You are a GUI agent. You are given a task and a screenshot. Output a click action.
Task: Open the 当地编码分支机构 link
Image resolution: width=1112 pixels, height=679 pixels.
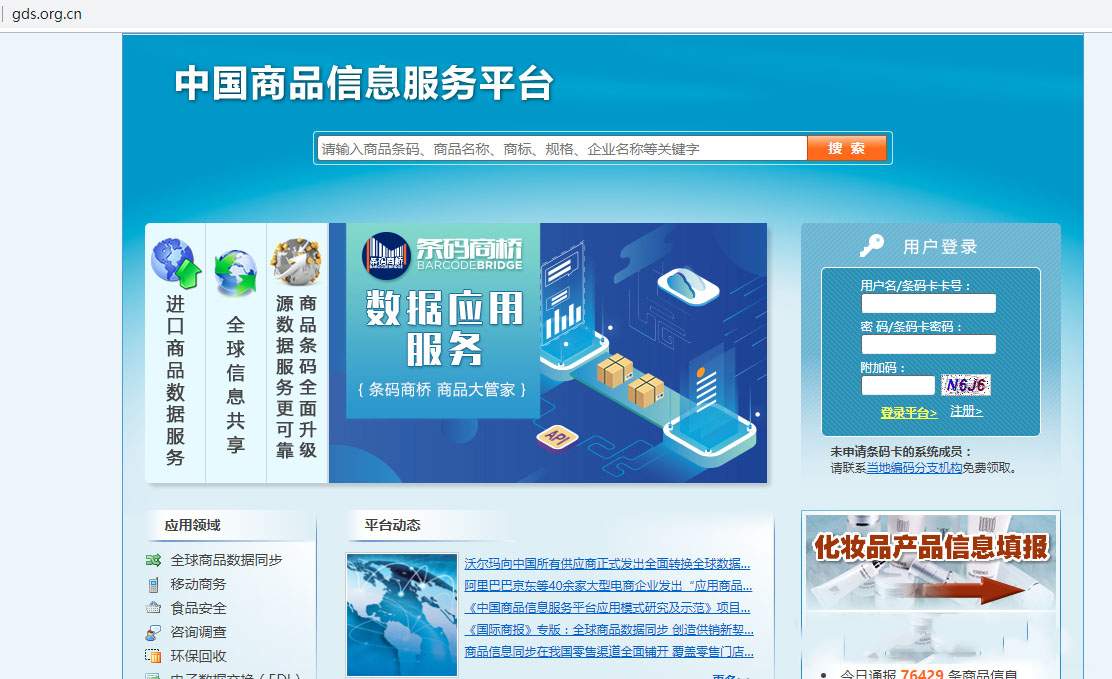pos(914,467)
